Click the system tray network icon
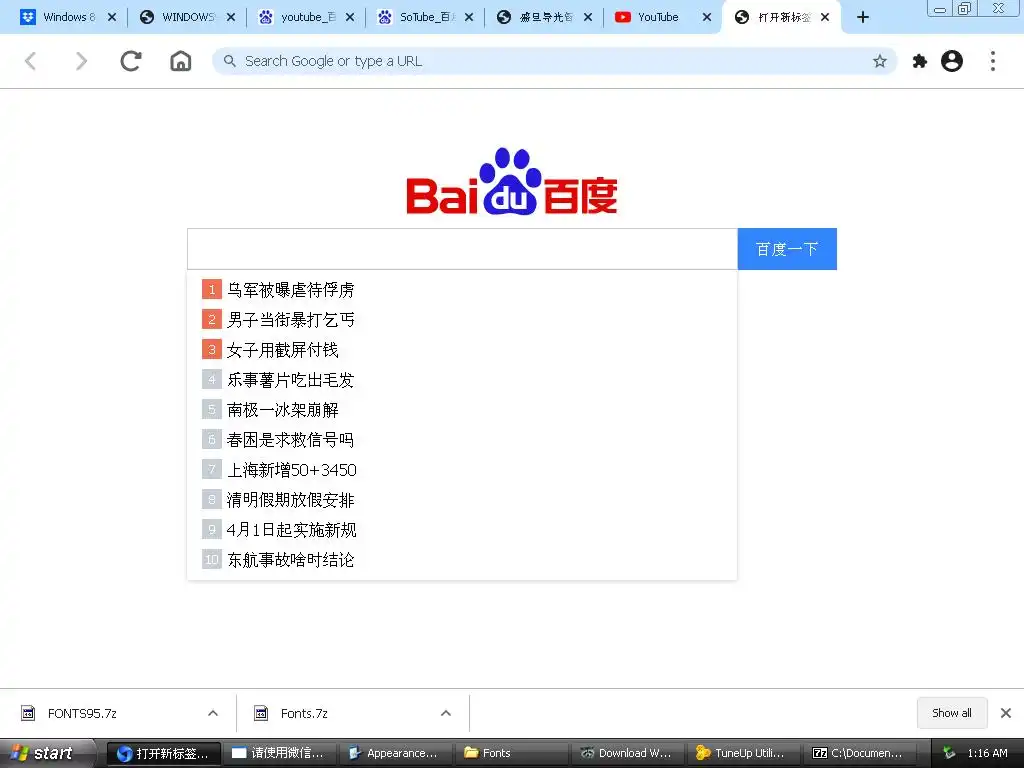This screenshot has width=1024, height=768. (x=950, y=753)
